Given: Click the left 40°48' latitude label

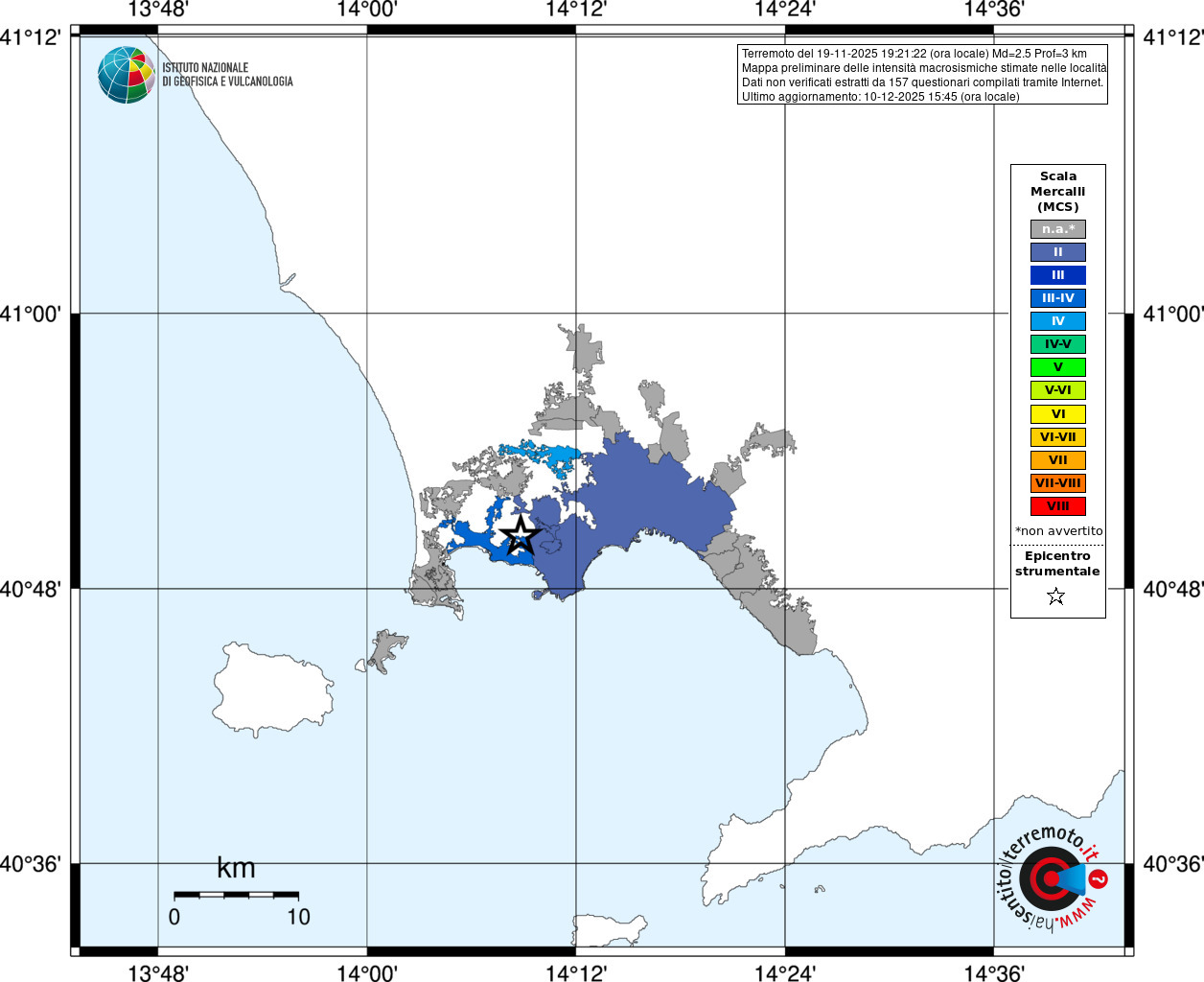Looking at the screenshot, I should tap(31, 589).
